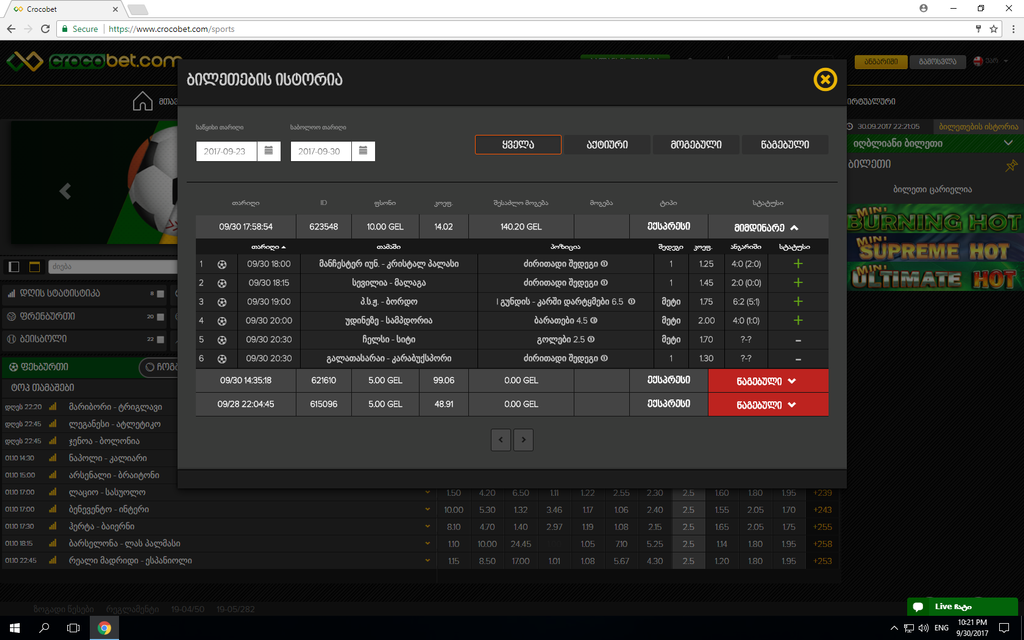
Task: Expand წაგებული status for ticket 615096
Action: pyautogui.click(x=769, y=404)
